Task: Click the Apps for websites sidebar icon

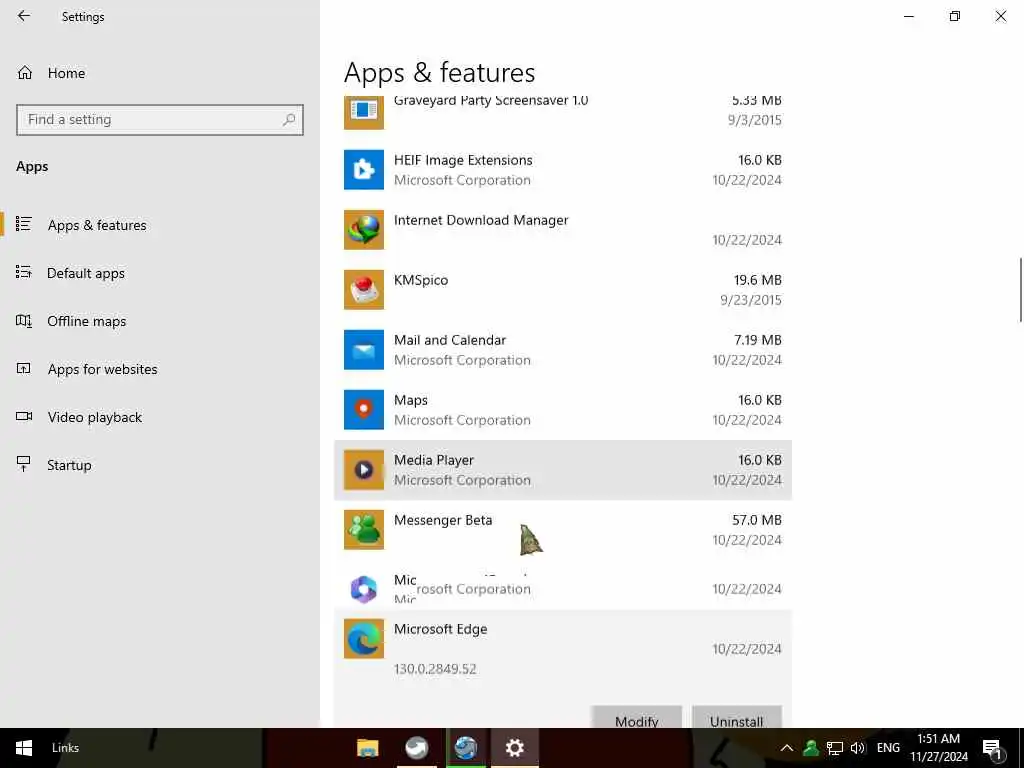Action: point(24,368)
